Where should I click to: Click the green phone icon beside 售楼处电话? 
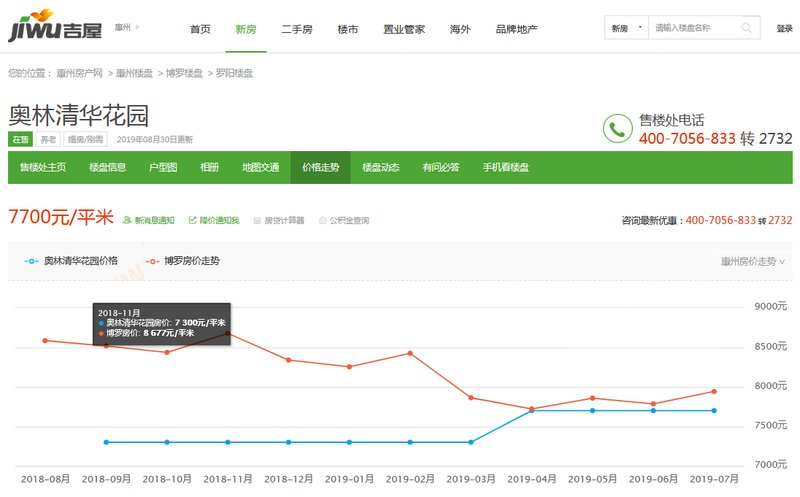click(617, 129)
